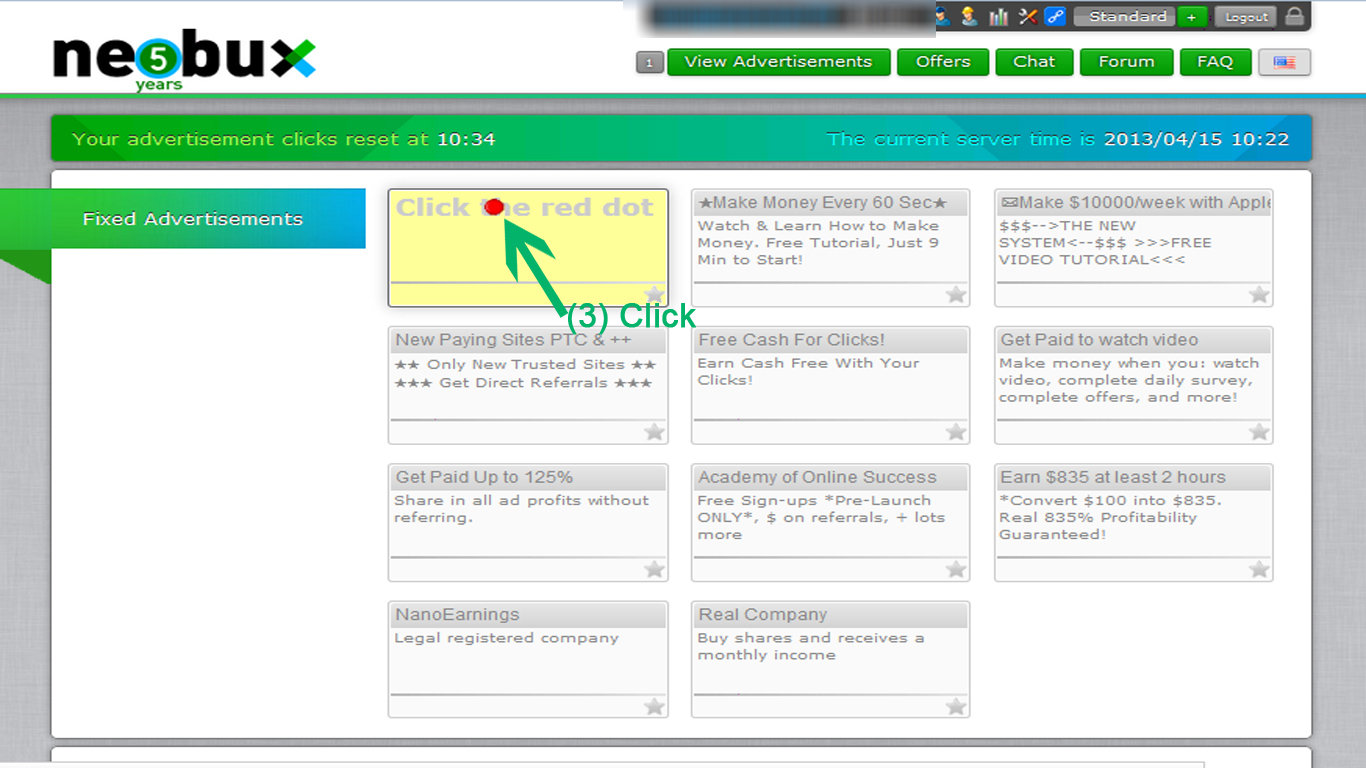Star the 'Get Paid to watch video' ad
The image size is (1366, 768).
(1259, 431)
